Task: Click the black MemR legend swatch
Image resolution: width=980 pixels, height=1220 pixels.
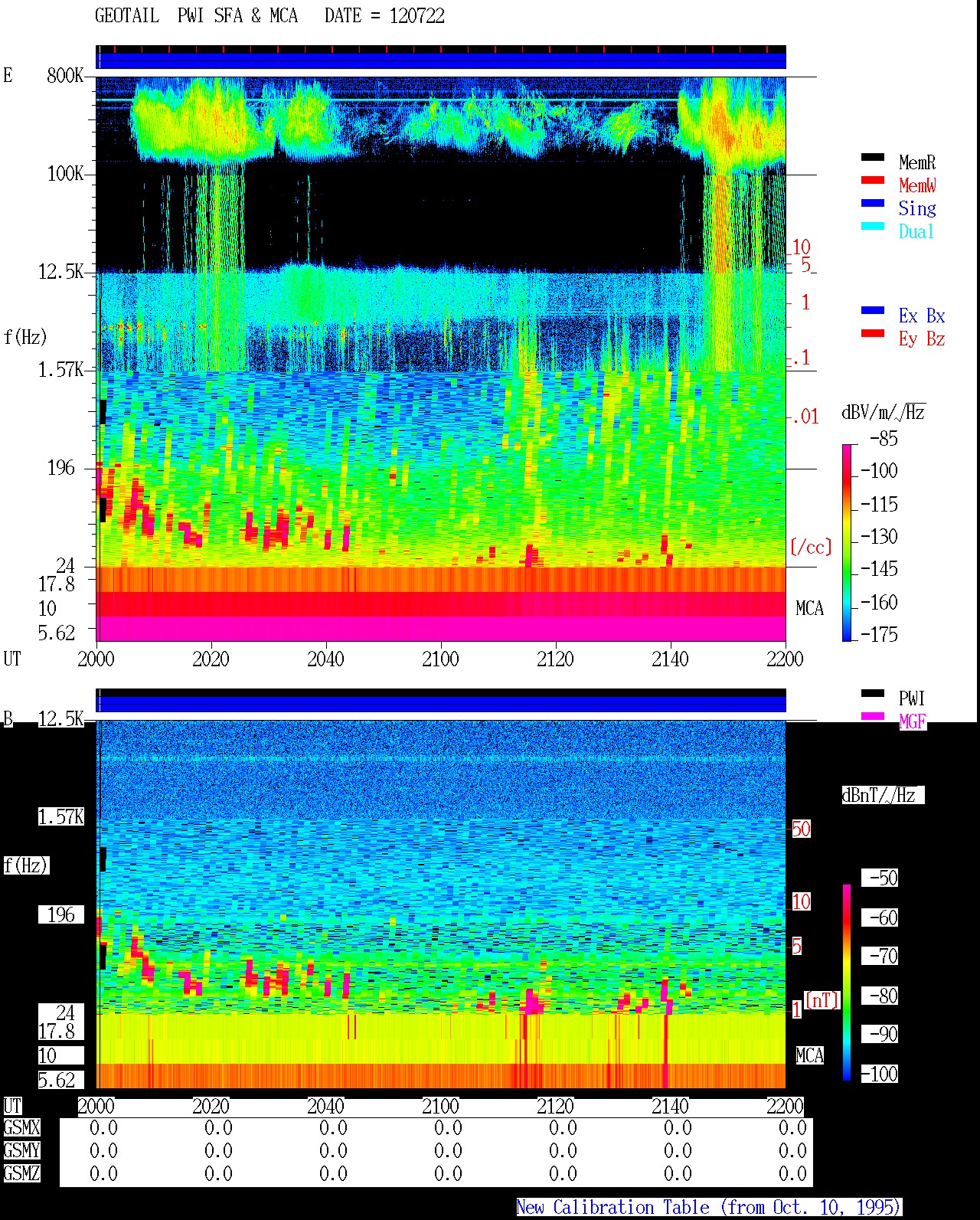Action: click(873, 158)
